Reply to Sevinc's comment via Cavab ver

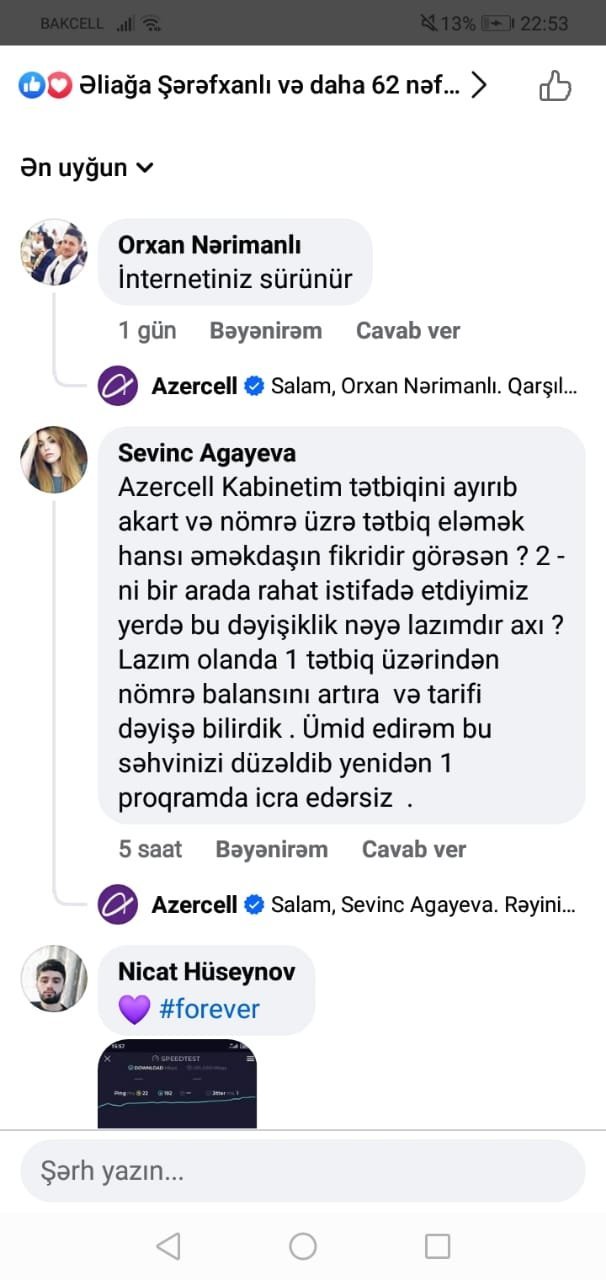point(414,850)
